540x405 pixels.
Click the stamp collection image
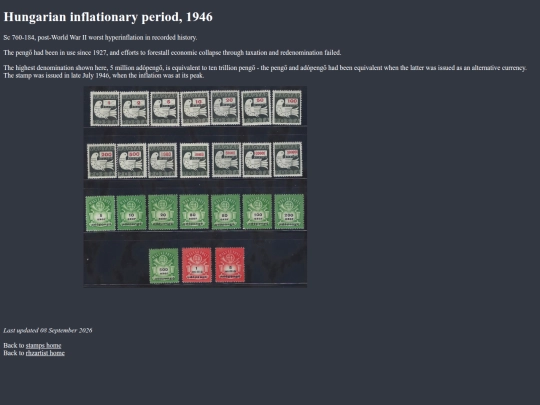click(x=195, y=187)
